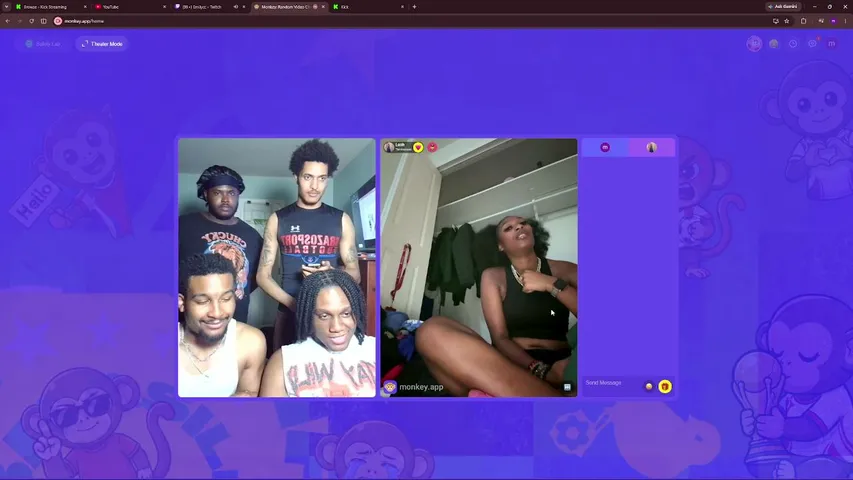Close the YouTube tab

(164, 7)
